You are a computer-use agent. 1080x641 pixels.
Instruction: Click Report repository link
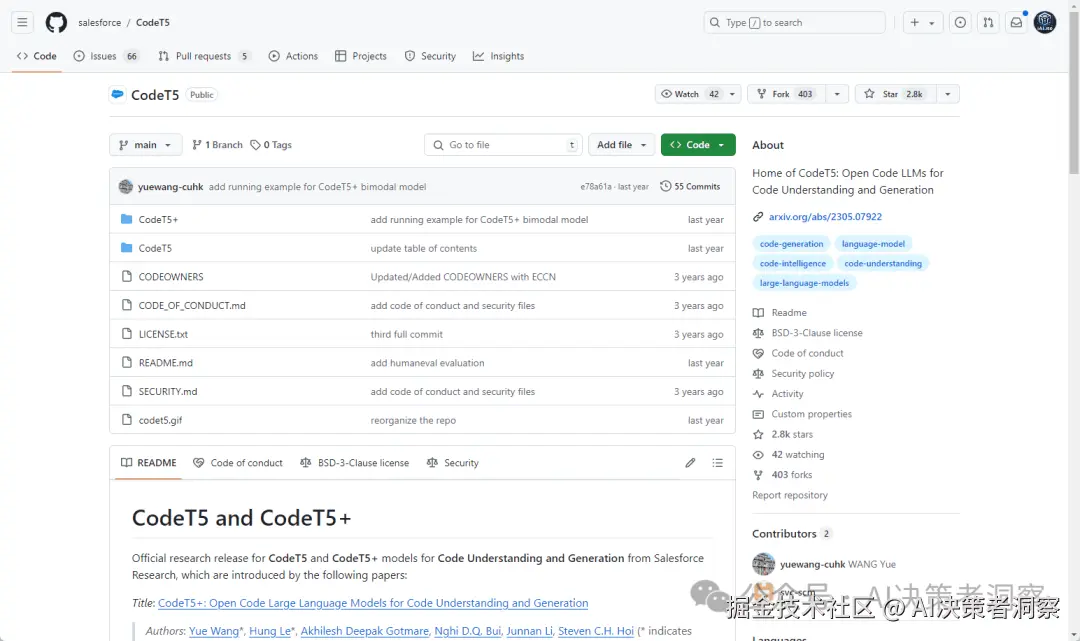[x=789, y=495]
